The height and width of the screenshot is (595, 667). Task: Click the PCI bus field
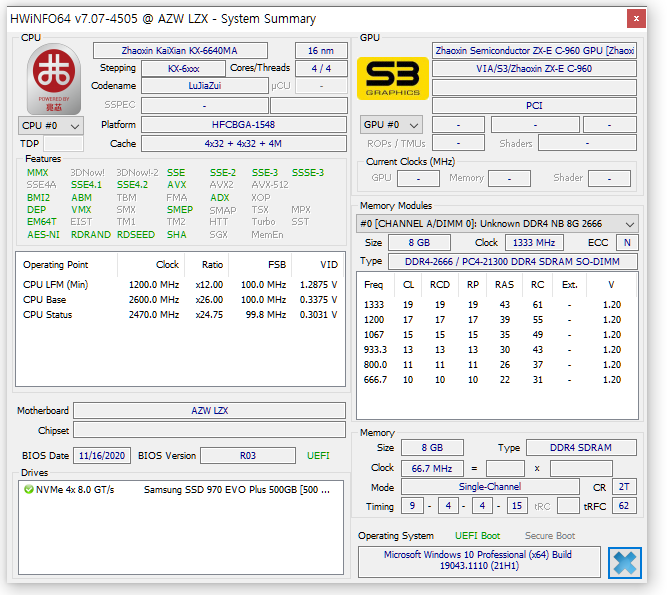coord(534,105)
